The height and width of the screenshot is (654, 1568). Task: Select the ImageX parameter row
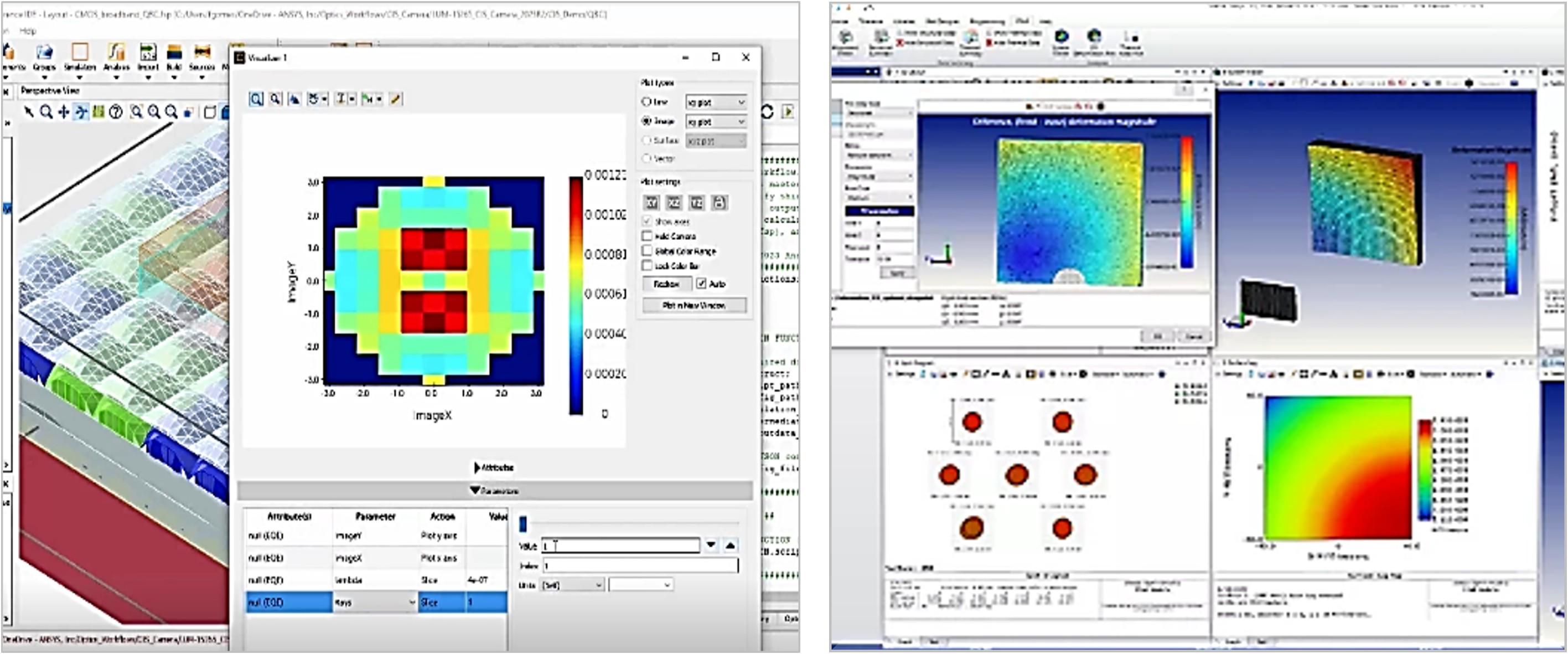click(x=376, y=558)
